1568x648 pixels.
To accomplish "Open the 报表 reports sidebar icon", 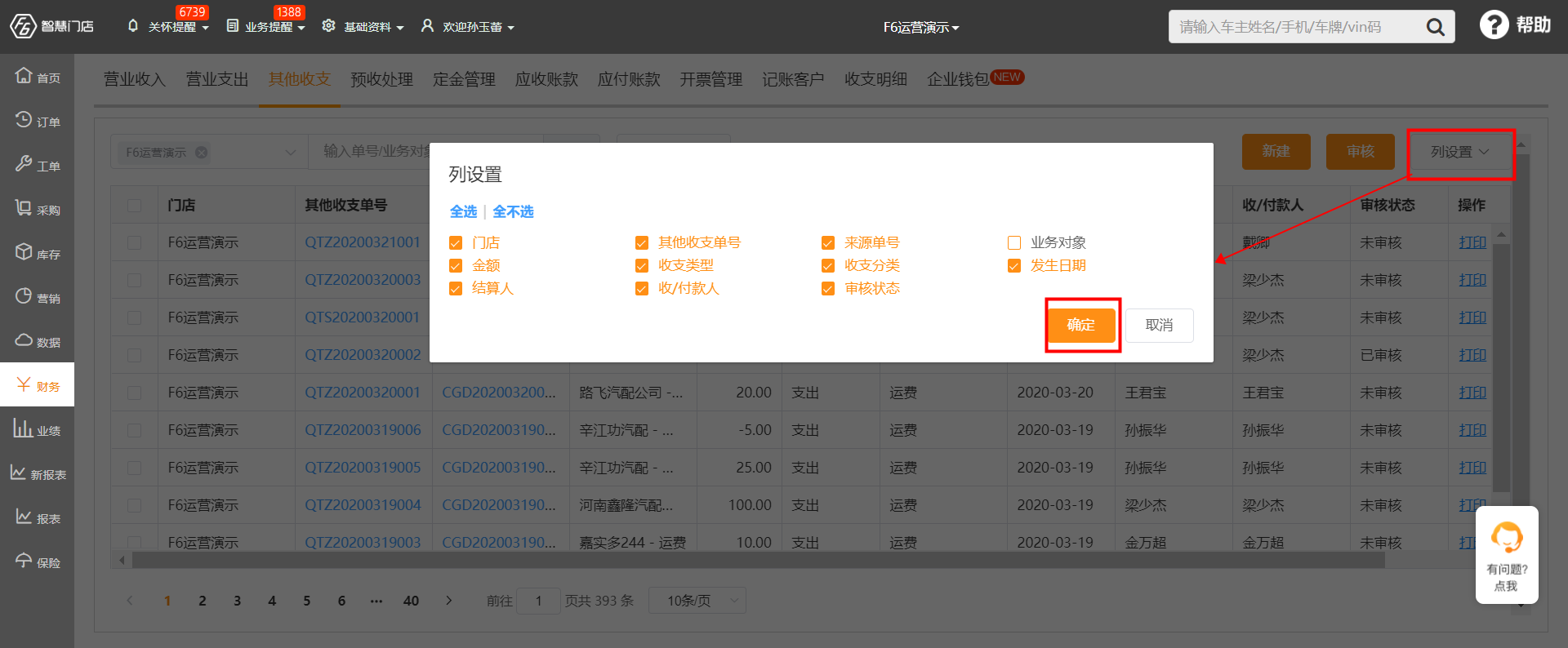I will tap(24, 517).
